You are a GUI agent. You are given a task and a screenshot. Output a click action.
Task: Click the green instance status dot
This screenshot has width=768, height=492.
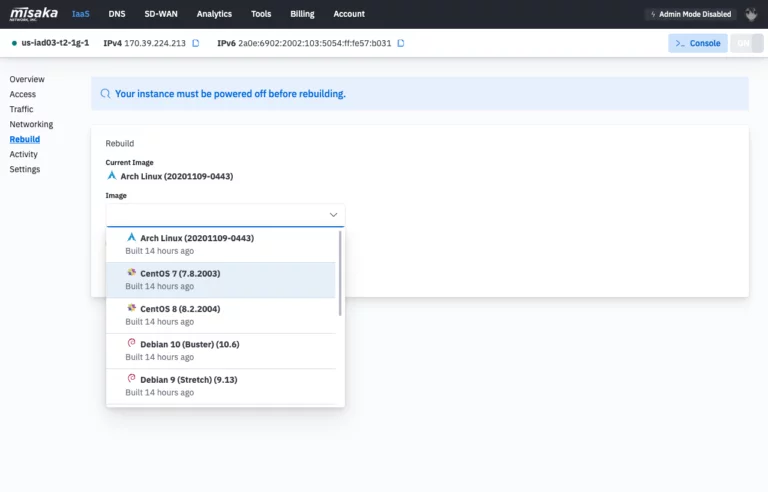coord(14,43)
